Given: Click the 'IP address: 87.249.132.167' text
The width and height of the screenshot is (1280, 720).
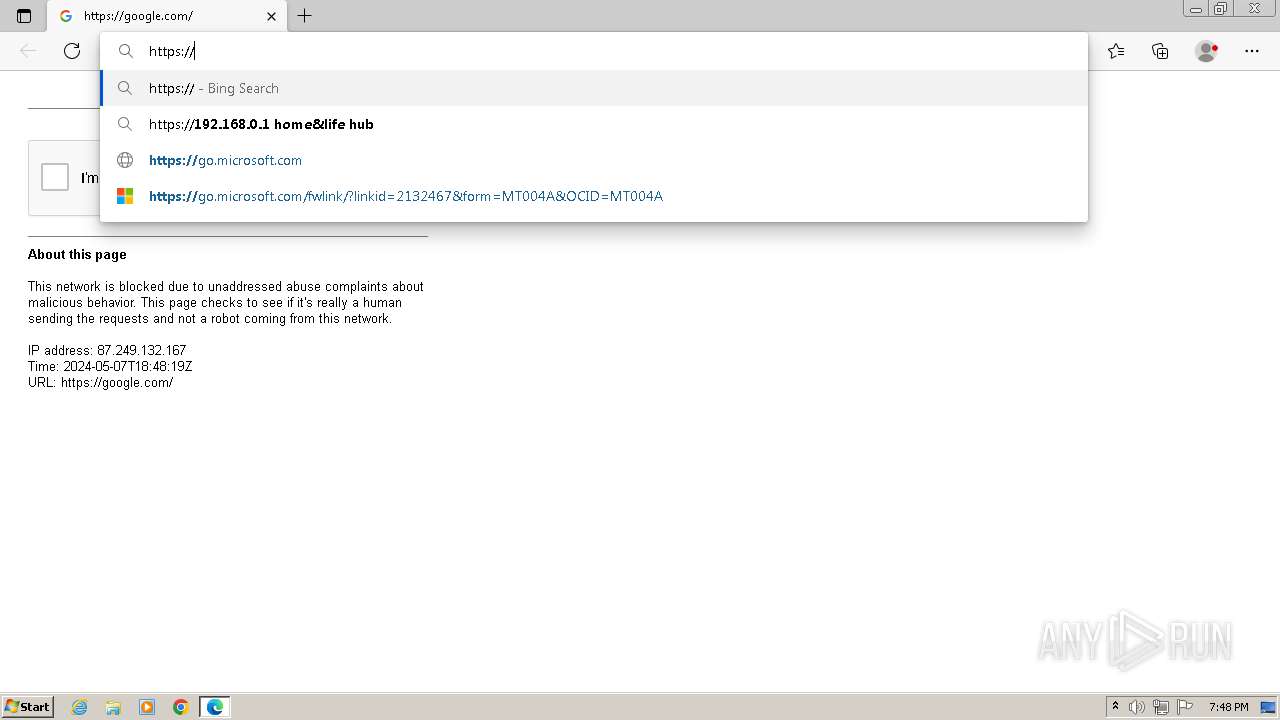Looking at the screenshot, I should [107, 350].
